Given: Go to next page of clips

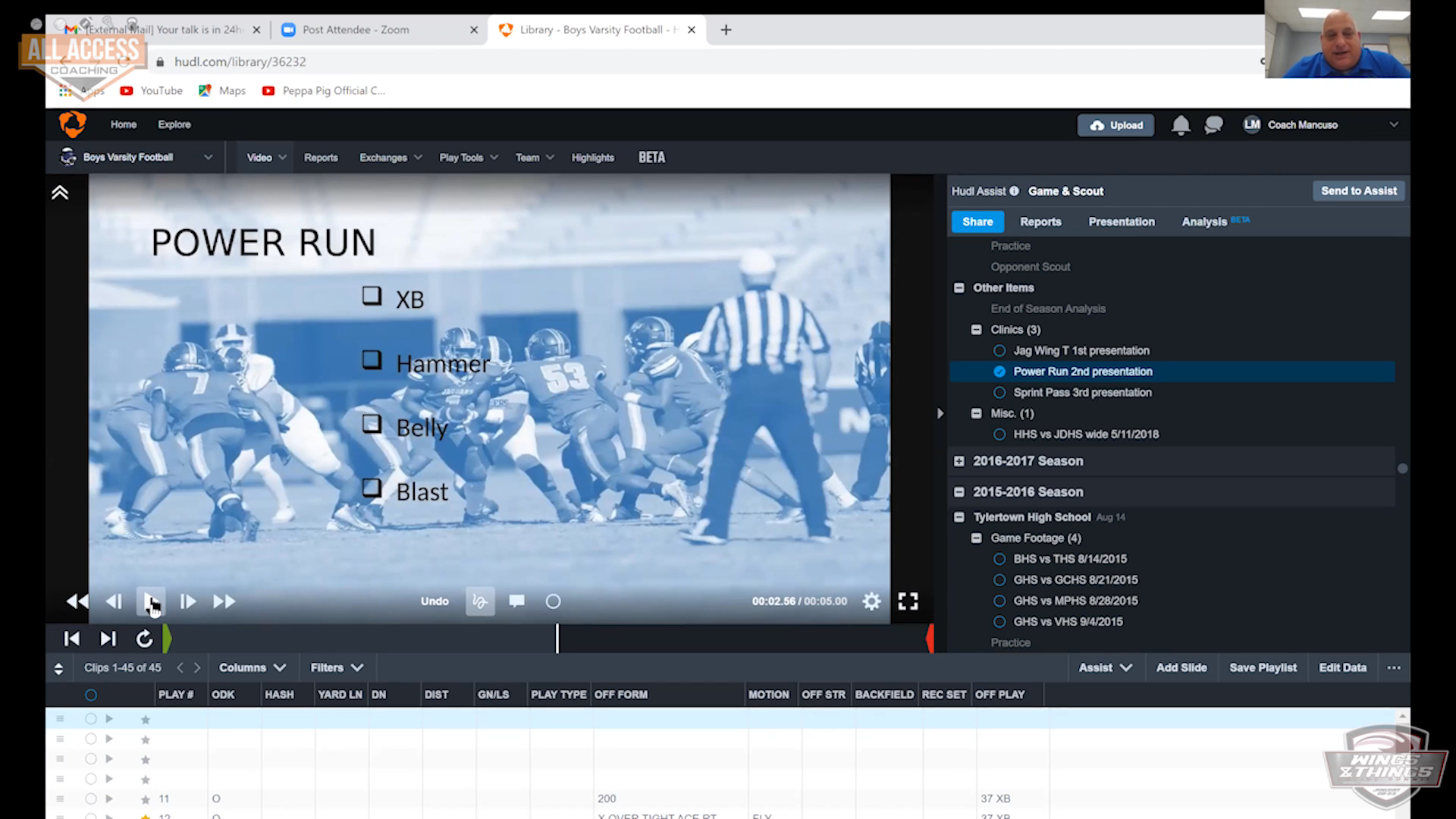Looking at the screenshot, I should tap(197, 667).
